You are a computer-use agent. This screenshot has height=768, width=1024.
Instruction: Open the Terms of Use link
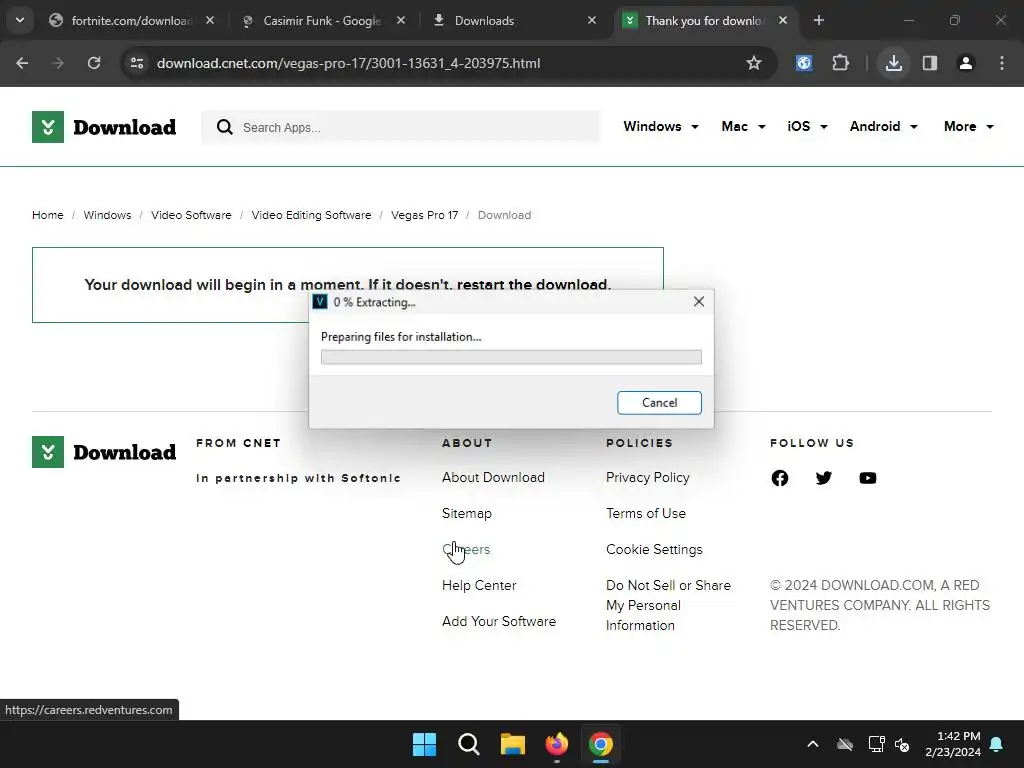point(646,513)
